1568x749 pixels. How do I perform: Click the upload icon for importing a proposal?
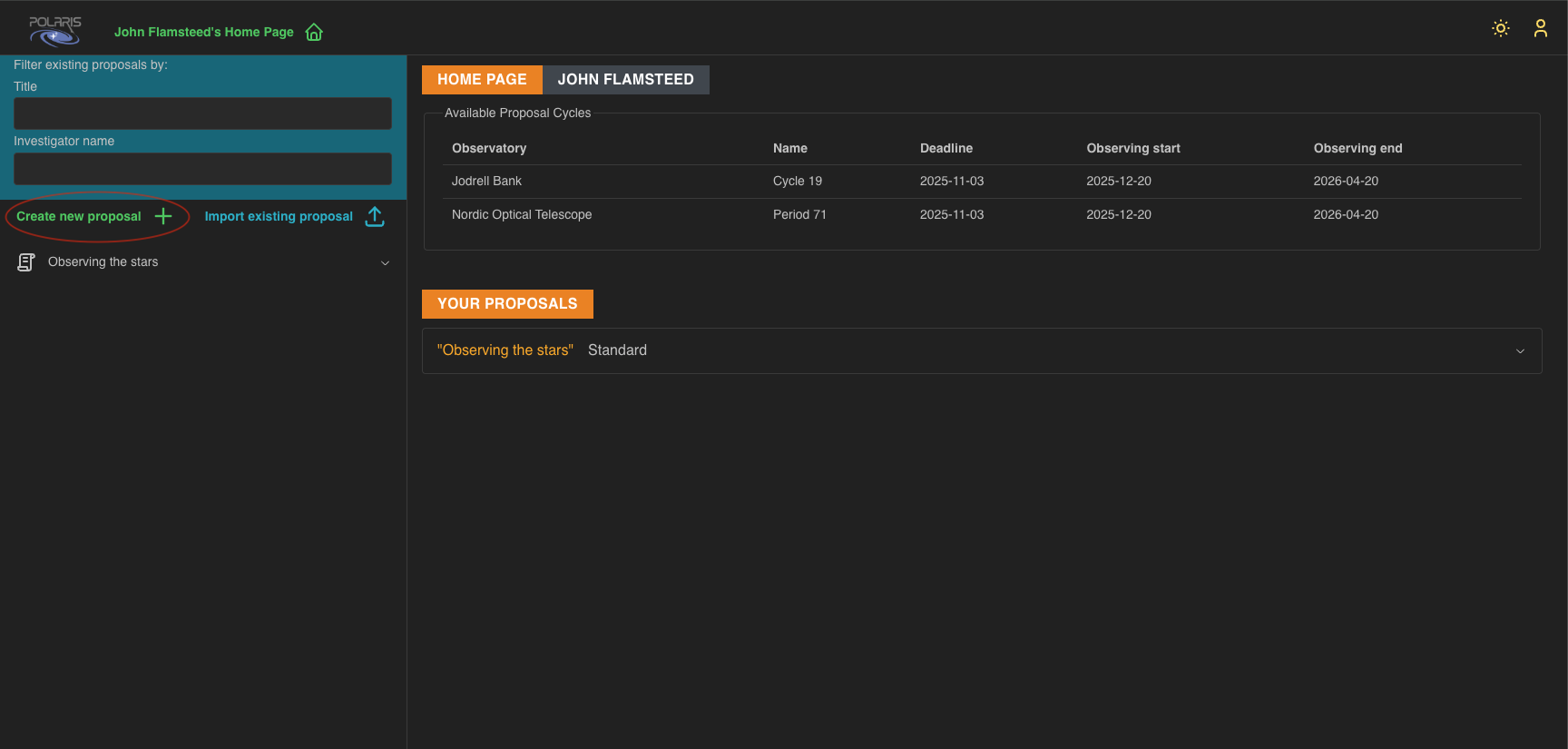pyautogui.click(x=375, y=216)
